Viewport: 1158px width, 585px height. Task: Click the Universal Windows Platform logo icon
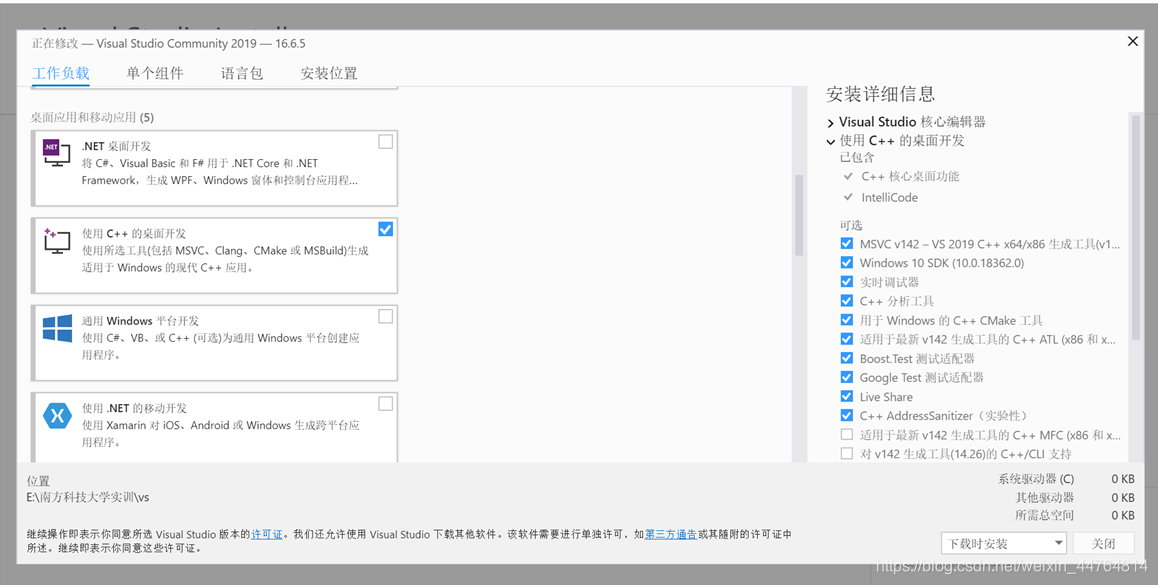(57, 328)
